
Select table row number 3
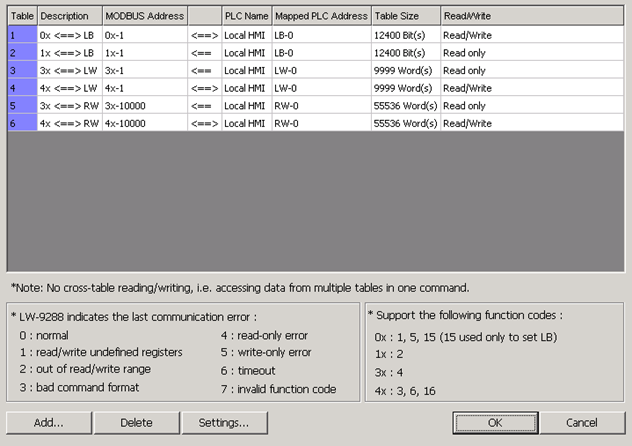coord(23,71)
